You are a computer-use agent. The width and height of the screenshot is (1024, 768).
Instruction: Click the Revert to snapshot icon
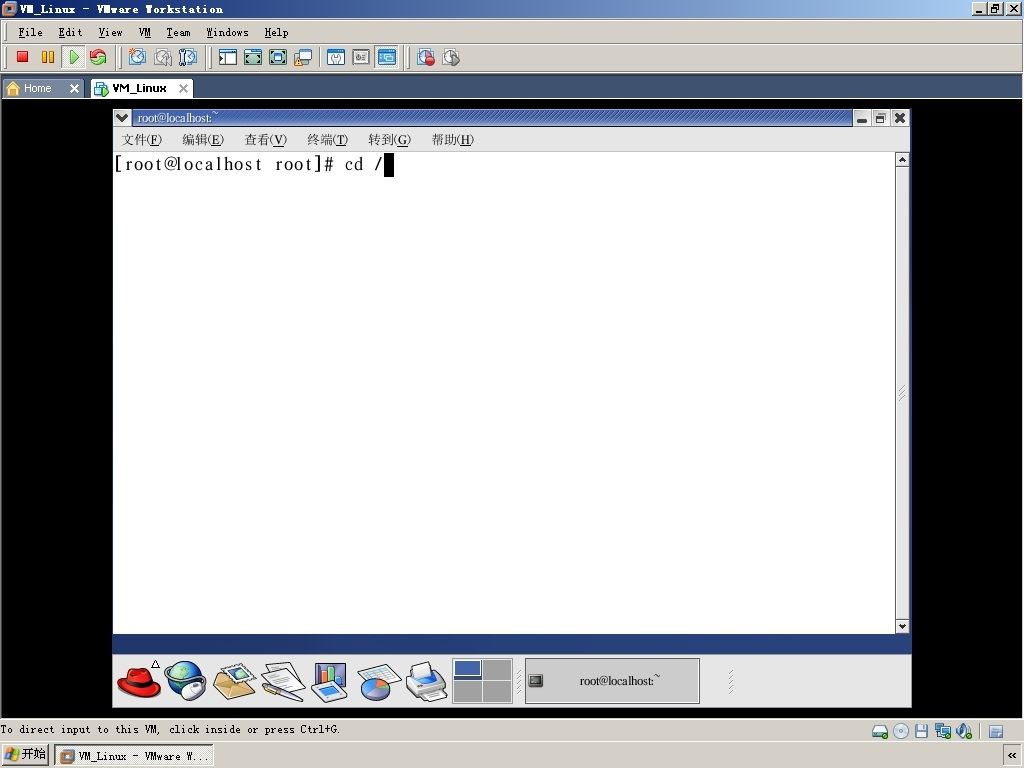[163, 57]
